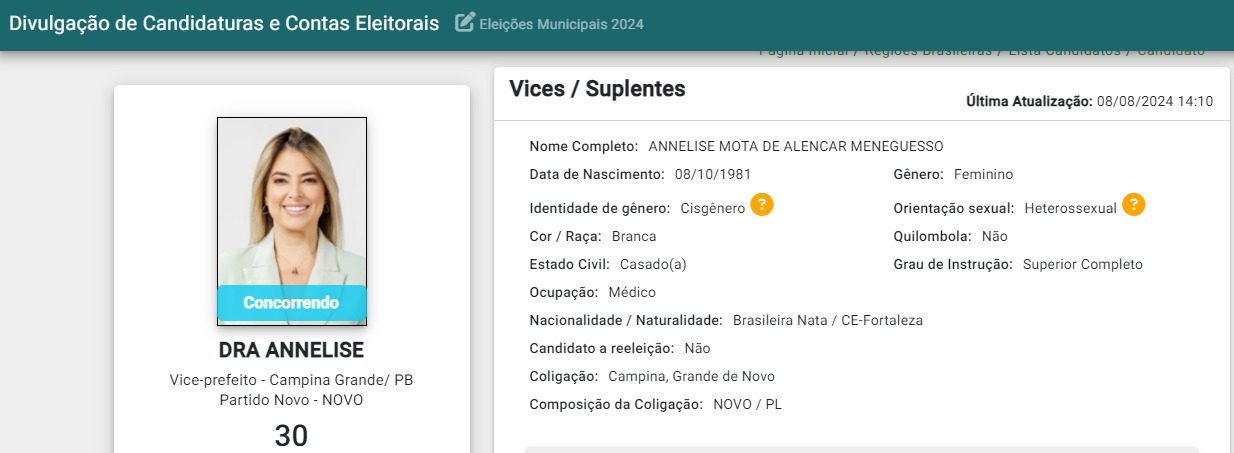Select the Eleições Municipais 2024 label
Screen dimensions: 1234x453
[x=561, y=24]
